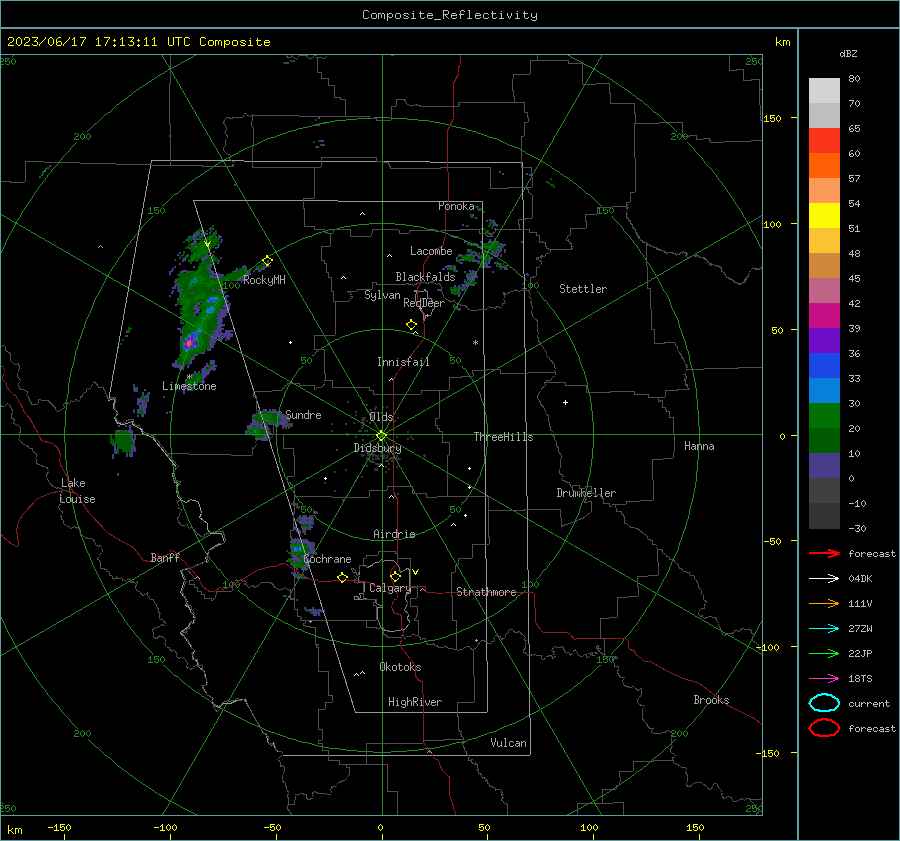The width and height of the screenshot is (900, 841).
Task: Click the Drumheller city label
Action: tap(586, 493)
